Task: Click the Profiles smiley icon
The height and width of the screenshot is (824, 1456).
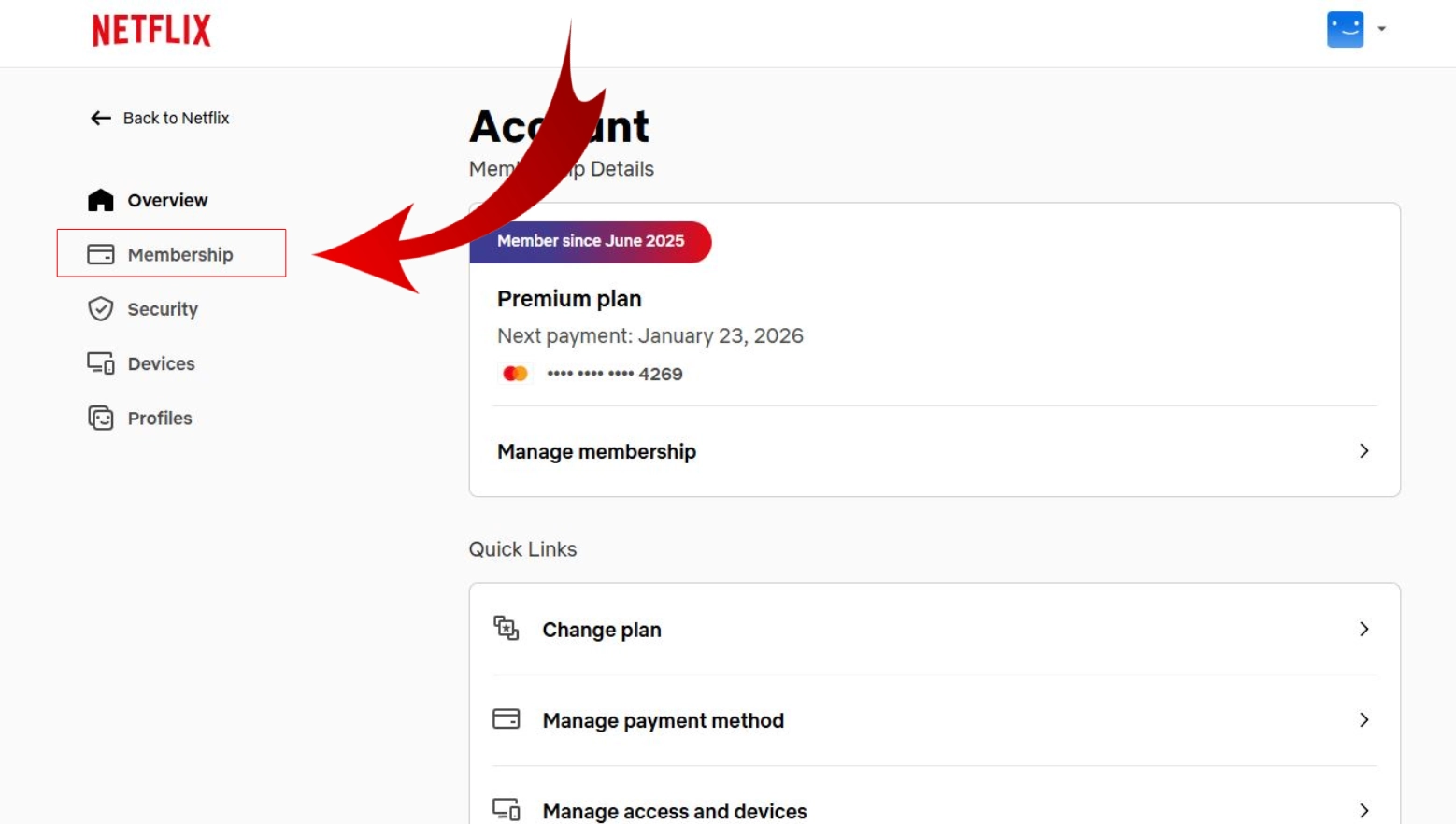Action: 101,418
